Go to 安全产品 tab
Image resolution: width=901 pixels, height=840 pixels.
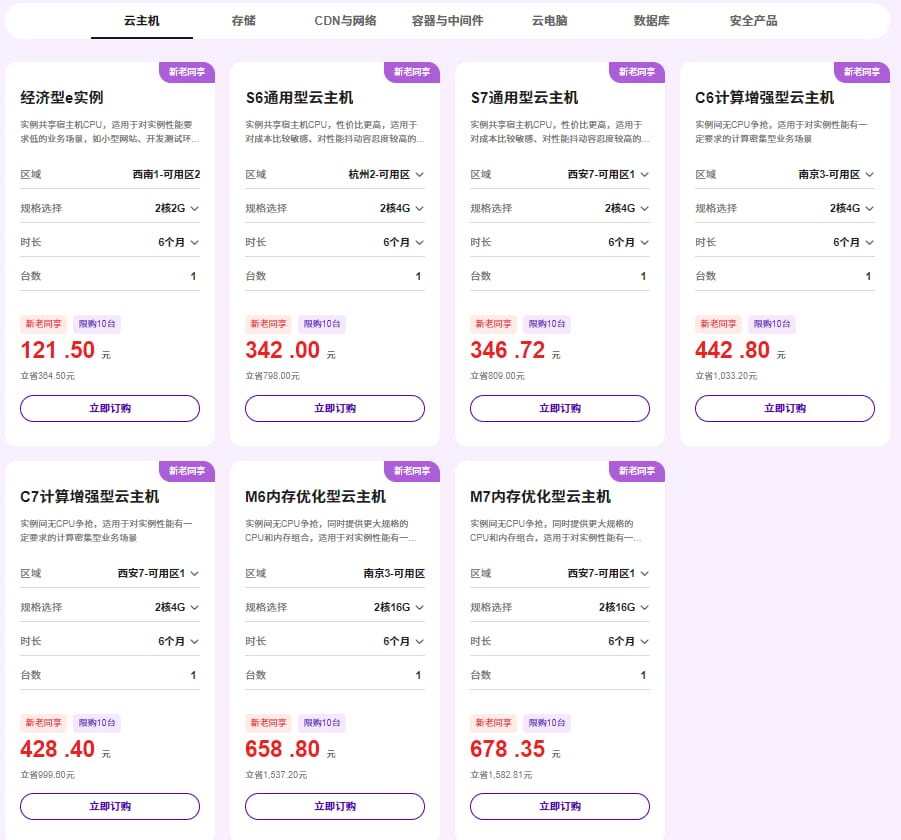[x=753, y=20]
